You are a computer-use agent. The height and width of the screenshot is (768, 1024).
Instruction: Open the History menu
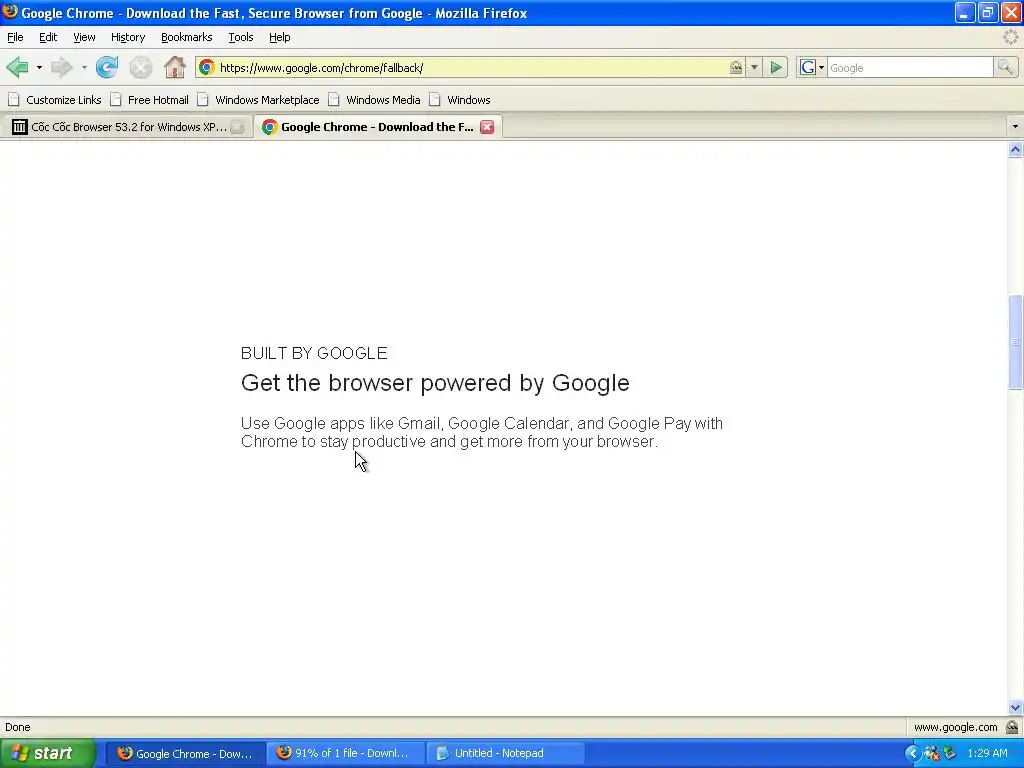[x=128, y=37]
